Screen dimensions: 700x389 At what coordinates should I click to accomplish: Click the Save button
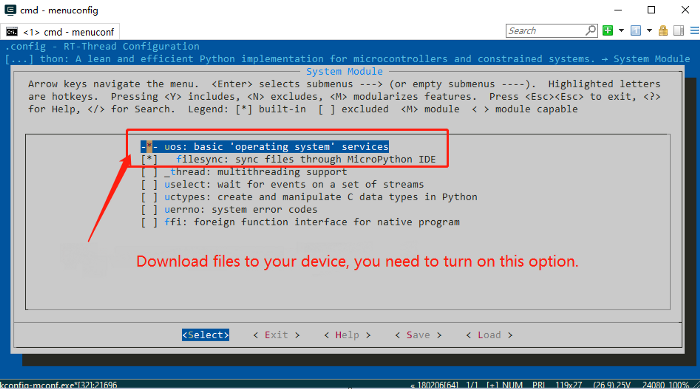(418, 335)
